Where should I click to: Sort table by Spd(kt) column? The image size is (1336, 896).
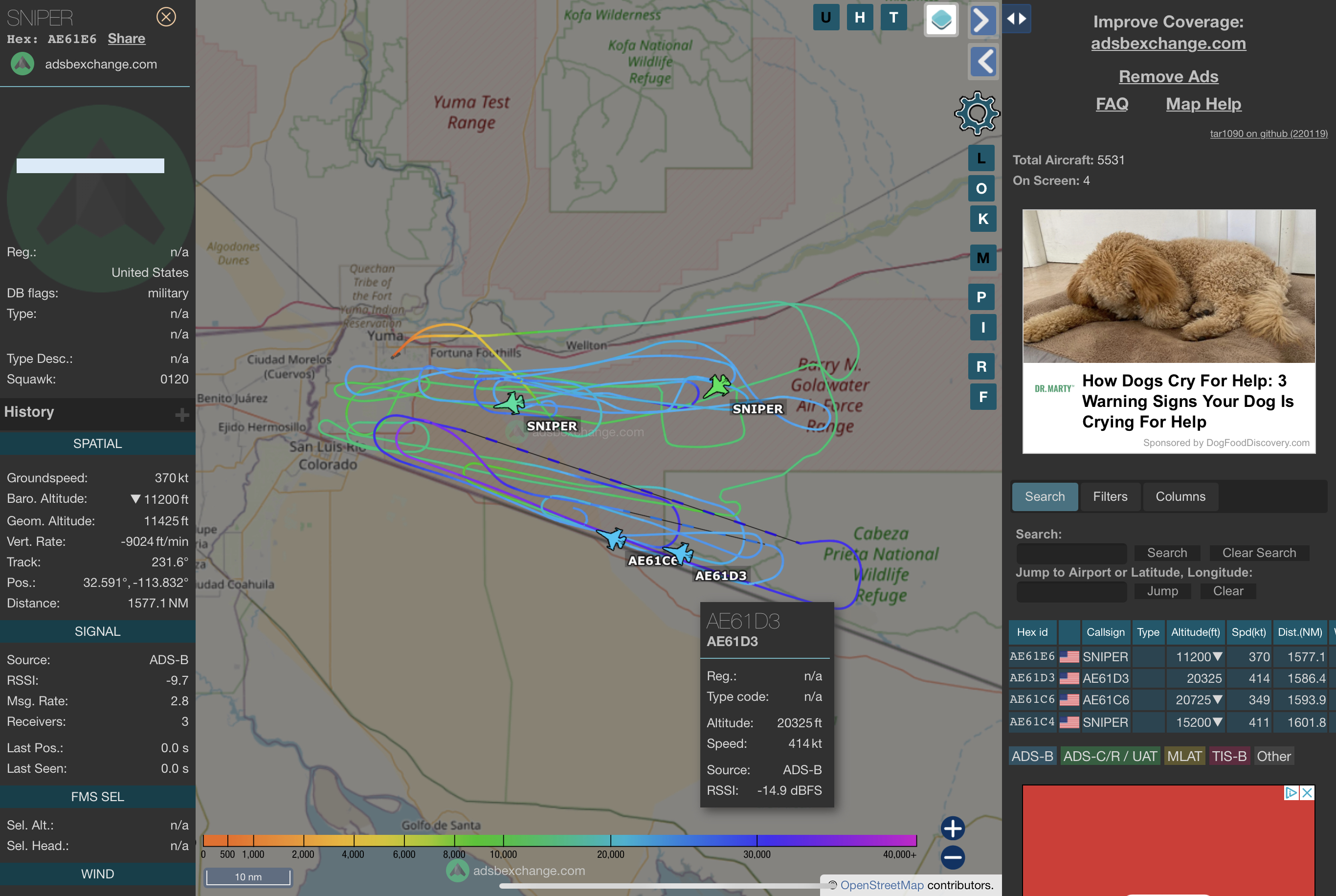(x=1248, y=632)
